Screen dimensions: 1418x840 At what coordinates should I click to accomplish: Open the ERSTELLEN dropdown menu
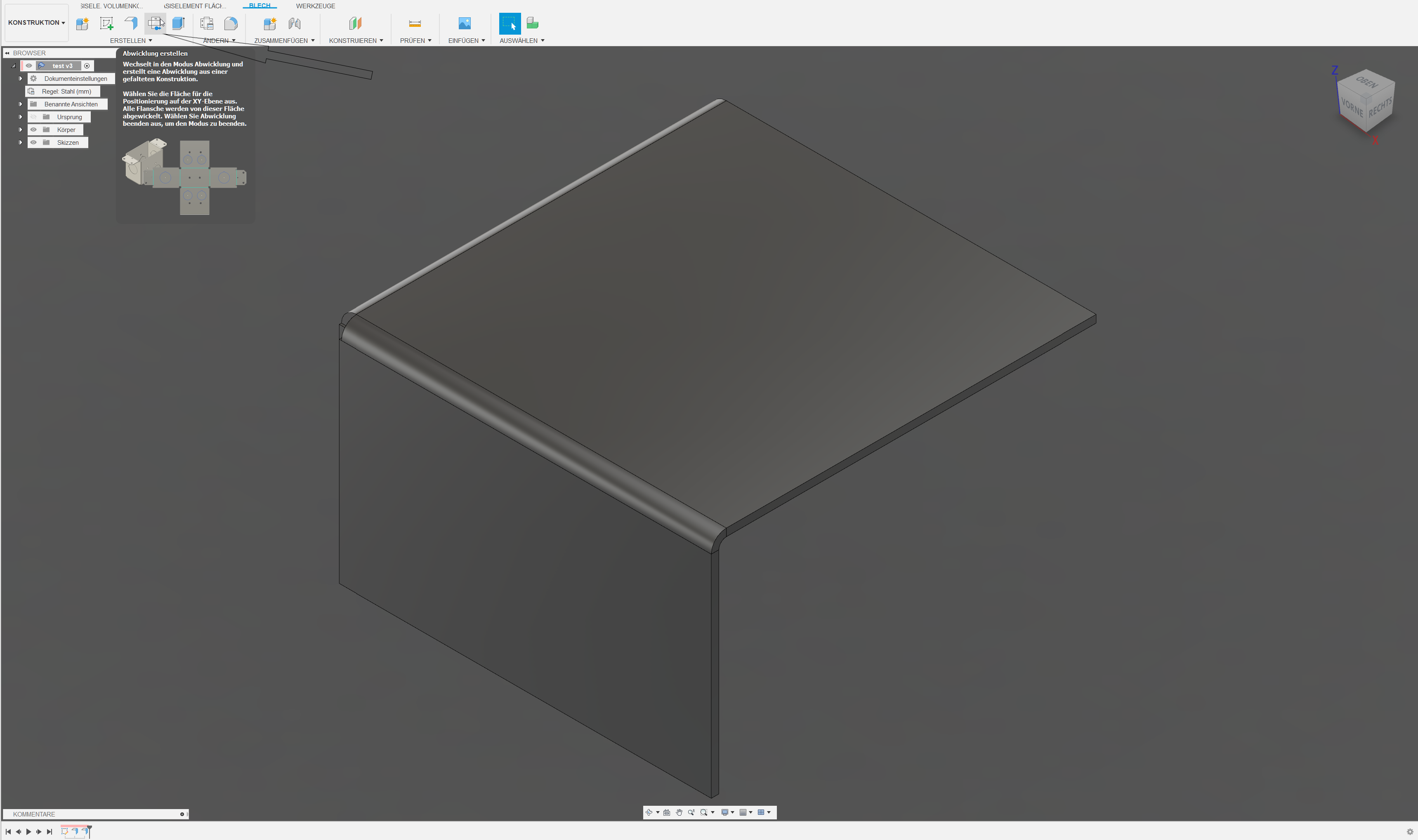point(131,41)
